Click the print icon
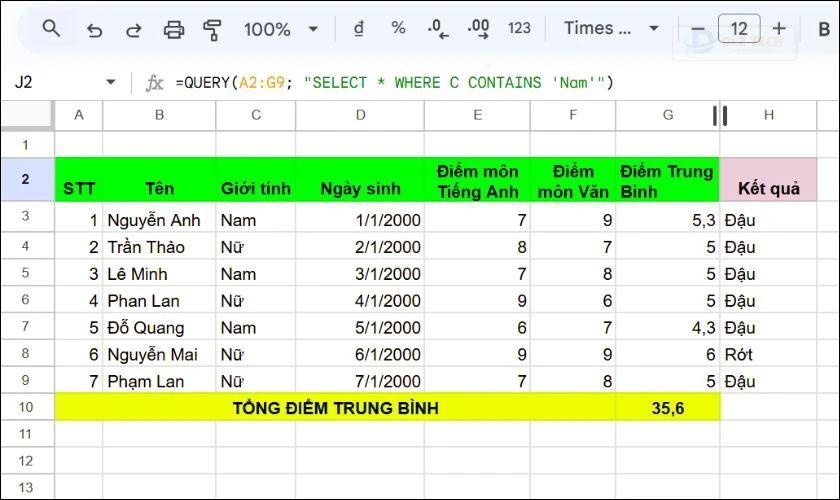The height and width of the screenshot is (500, 840). (174, 29)
